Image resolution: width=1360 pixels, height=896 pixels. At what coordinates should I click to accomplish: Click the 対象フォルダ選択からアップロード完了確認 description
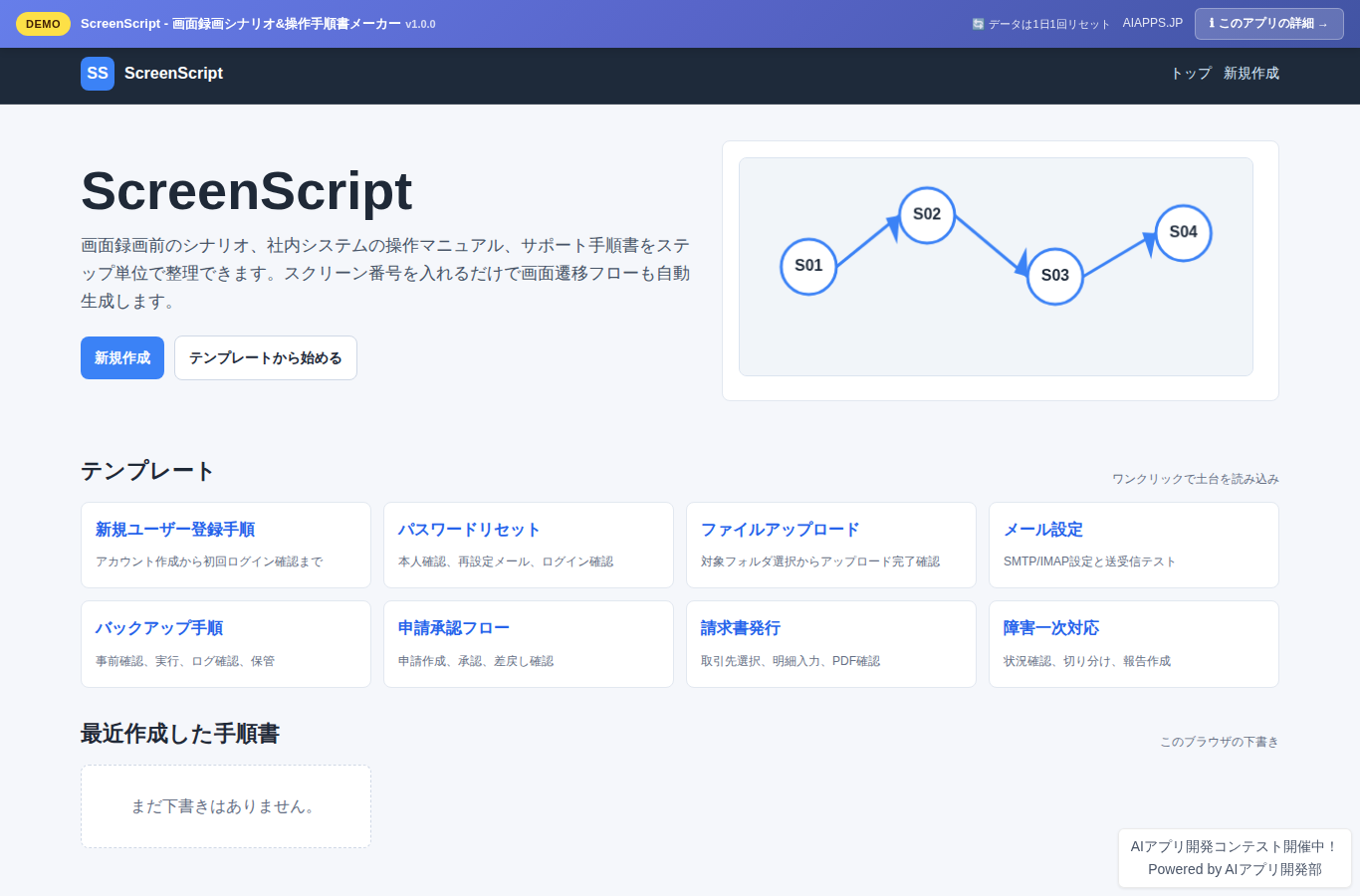coord(820,561)
